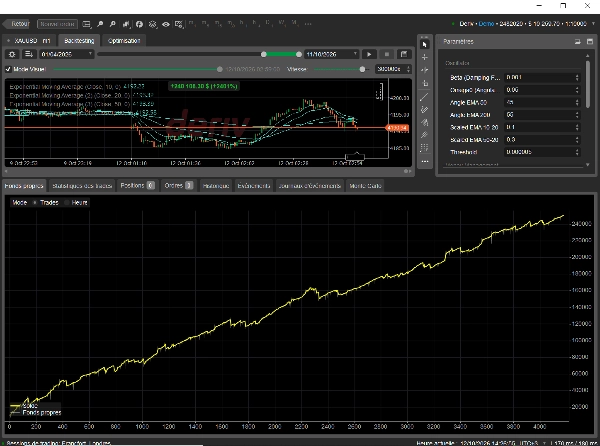Open the Ordres tab
Image resolution: width=600 pixels, height=446 pixels.
coord(179,186)
